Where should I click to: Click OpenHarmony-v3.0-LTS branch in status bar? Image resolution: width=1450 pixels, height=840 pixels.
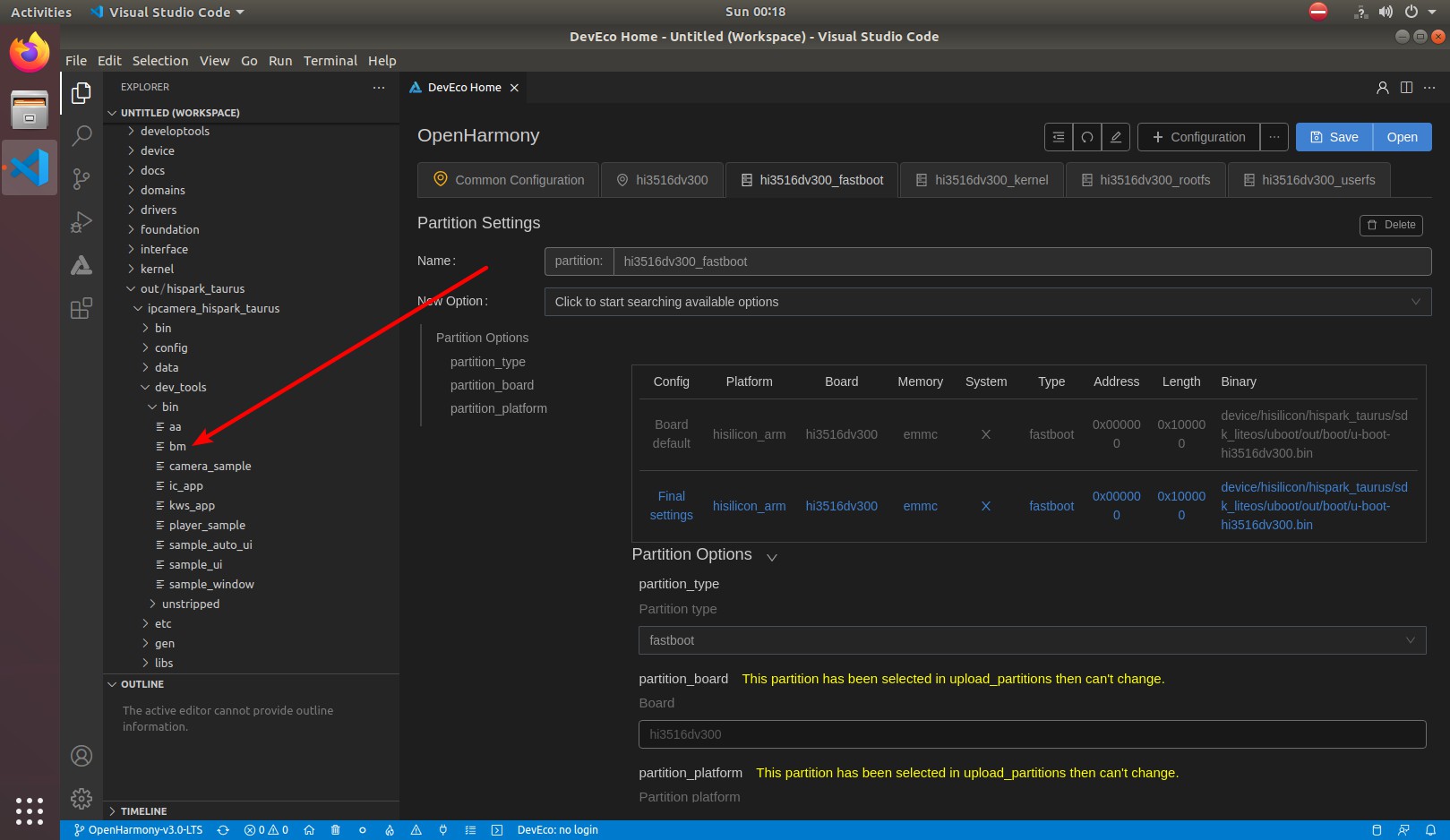[x=138, y=830]
